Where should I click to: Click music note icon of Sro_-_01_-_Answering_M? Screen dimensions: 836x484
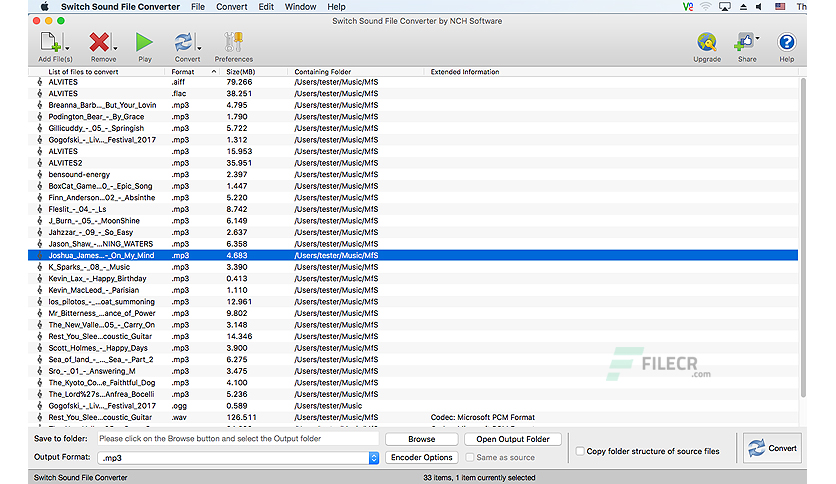point(39,371)
